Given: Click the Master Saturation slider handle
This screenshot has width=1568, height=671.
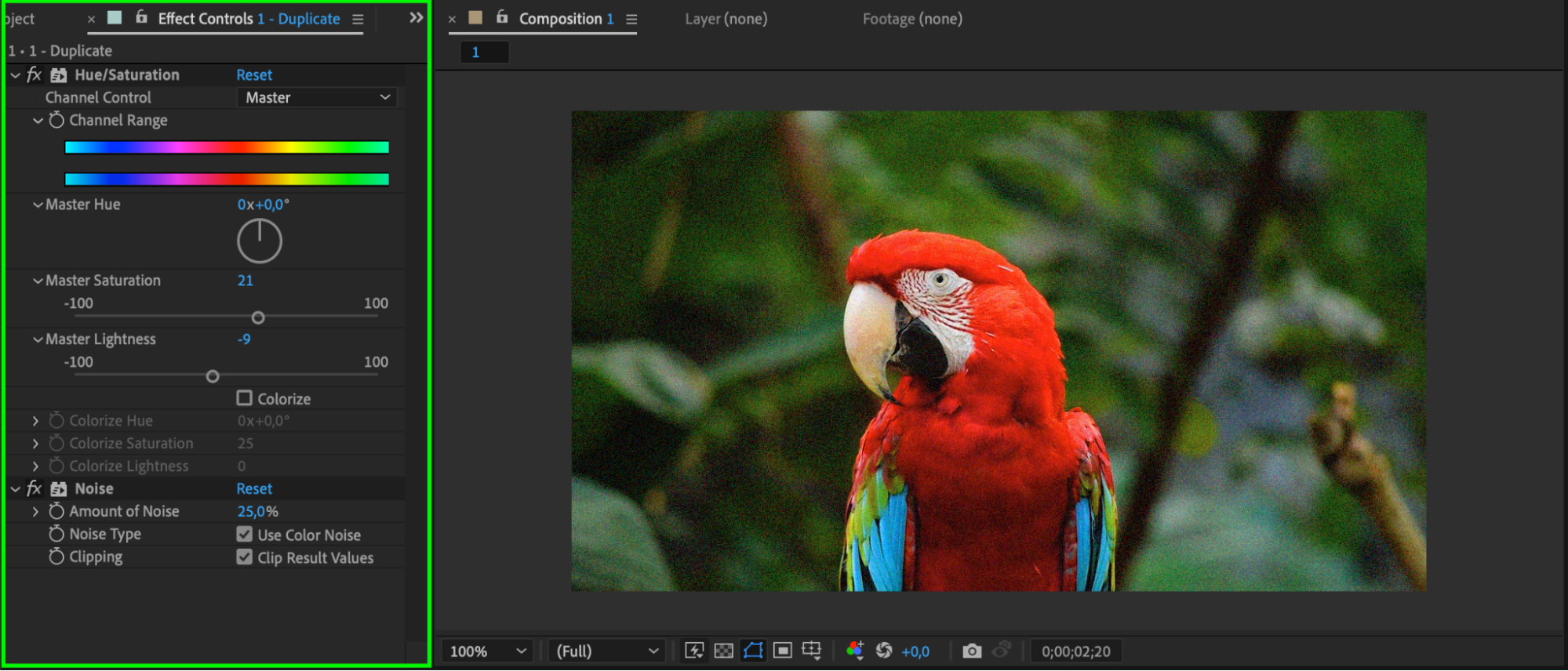Looking at the screenshot, I should coord(258,317).
